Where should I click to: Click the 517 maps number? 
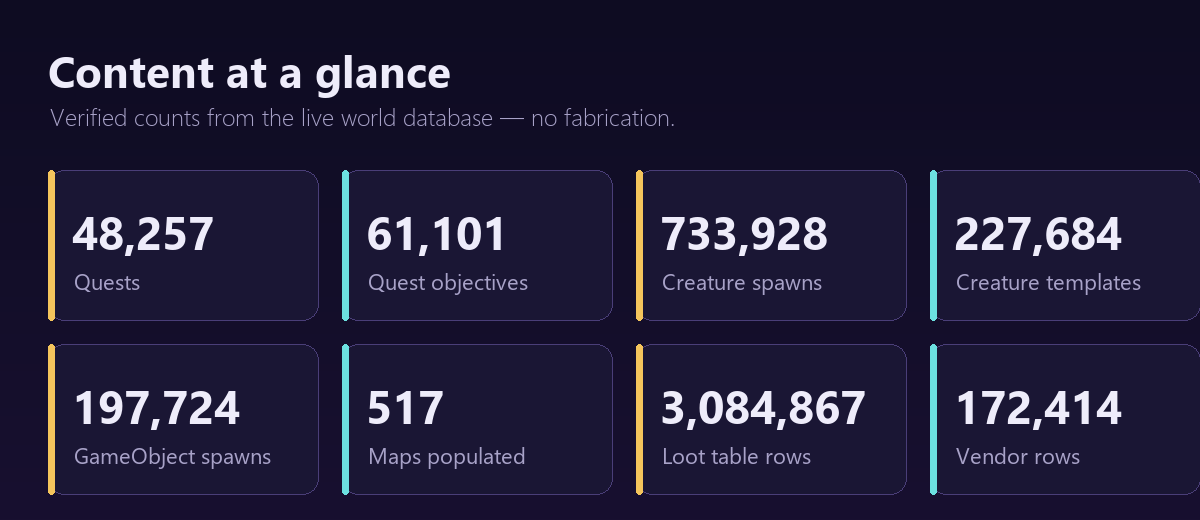click(406, 409)
